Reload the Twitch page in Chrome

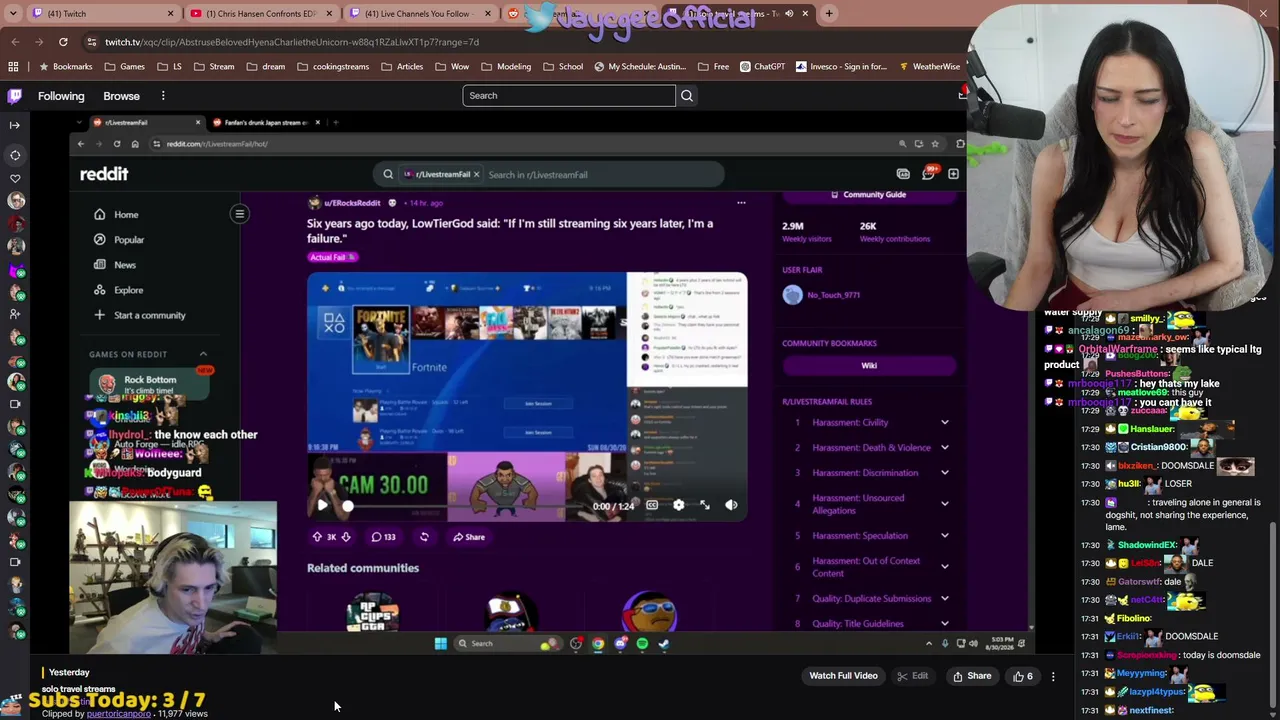pyautogui.click(x=63, y=42)
